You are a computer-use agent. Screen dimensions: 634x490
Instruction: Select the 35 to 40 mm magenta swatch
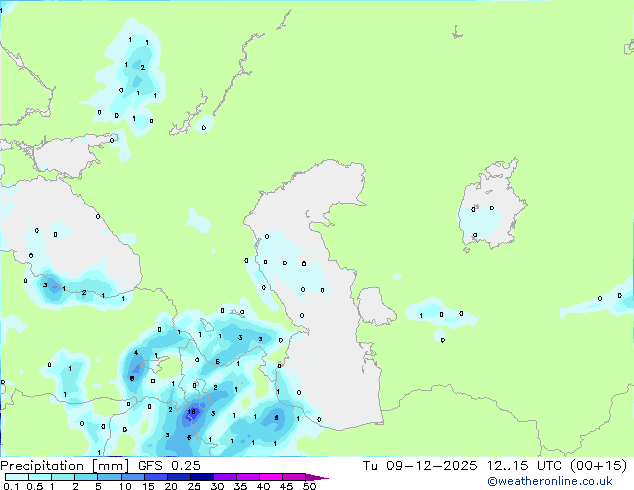(247, 477)
